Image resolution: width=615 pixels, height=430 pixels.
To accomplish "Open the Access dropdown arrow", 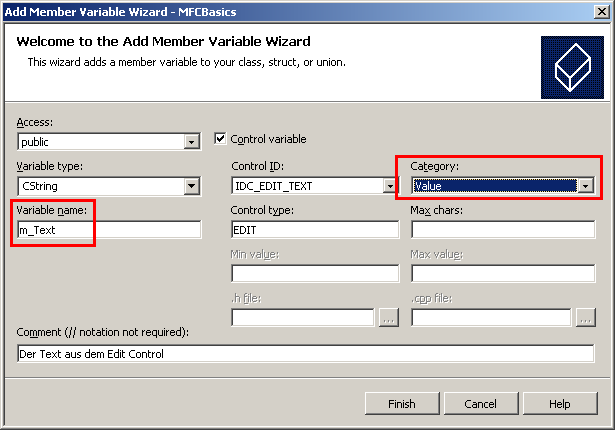I will (191, 142).
